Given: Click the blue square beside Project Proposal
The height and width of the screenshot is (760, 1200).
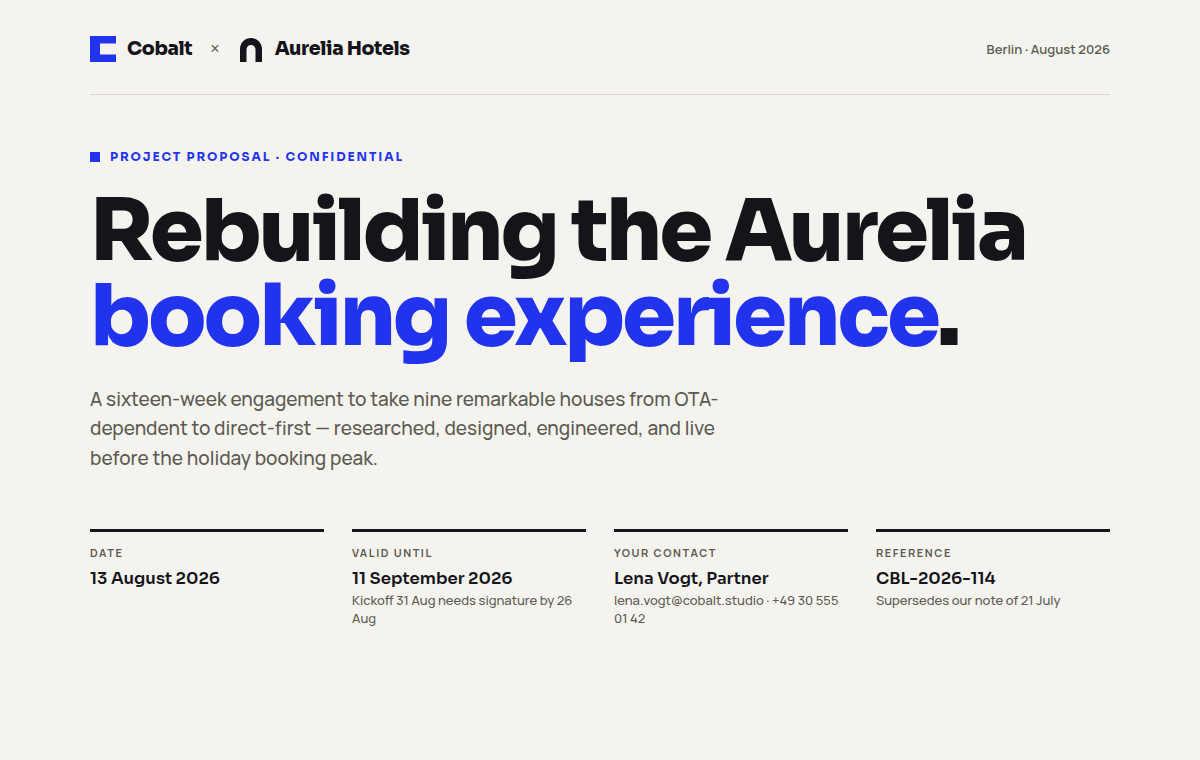Looking at the screenshot, I should (95, 157).
